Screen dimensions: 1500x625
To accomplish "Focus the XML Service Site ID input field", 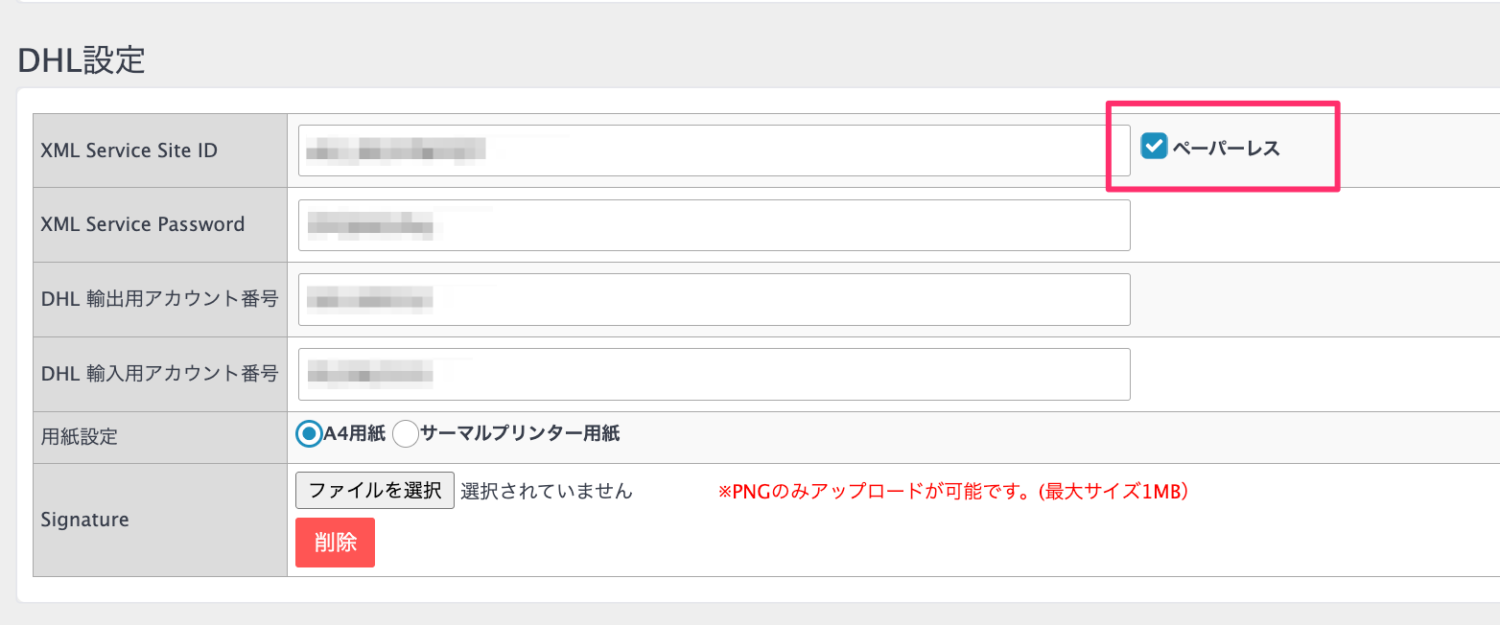I will pyautogui.click(x=700, y=151).
